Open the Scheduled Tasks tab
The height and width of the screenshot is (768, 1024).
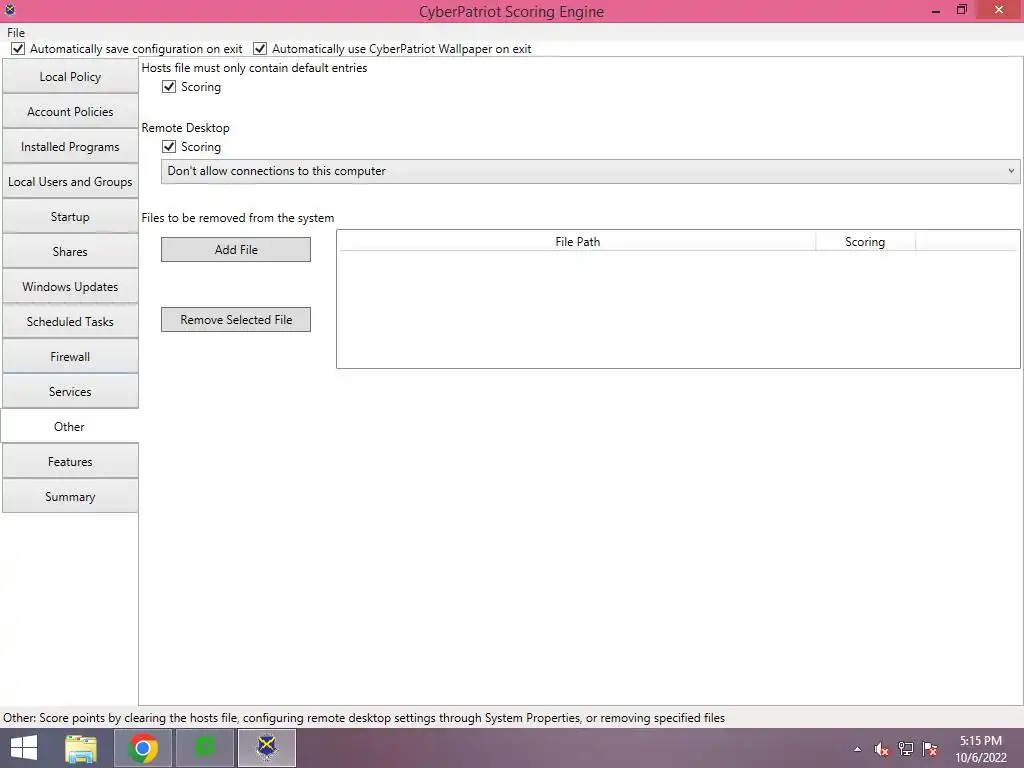(70, 321)
